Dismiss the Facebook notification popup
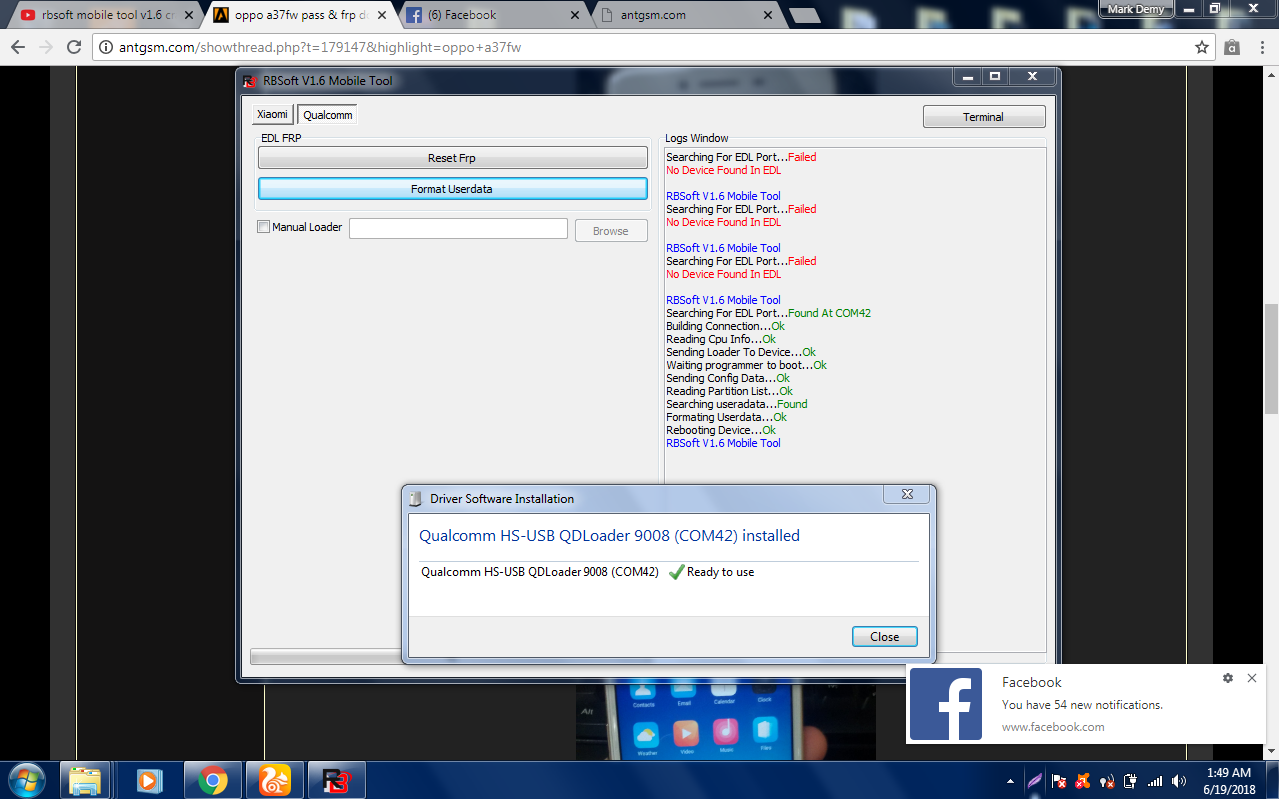This screenshot has height=799, width=1279. coord(1252,678)
